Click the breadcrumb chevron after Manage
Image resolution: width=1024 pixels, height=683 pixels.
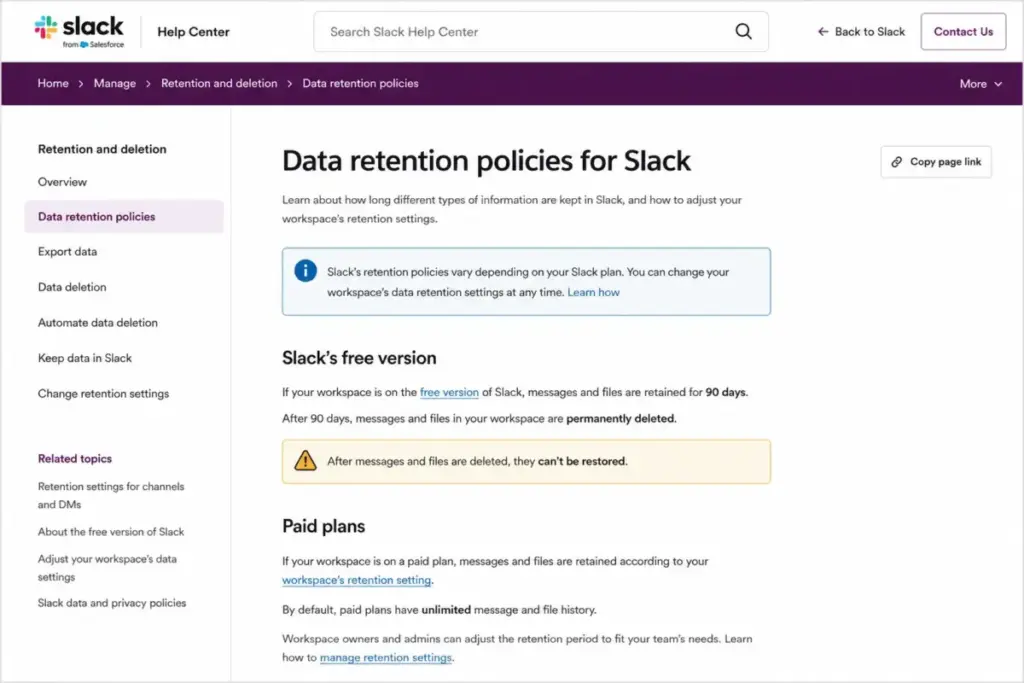tap(148, 84)
